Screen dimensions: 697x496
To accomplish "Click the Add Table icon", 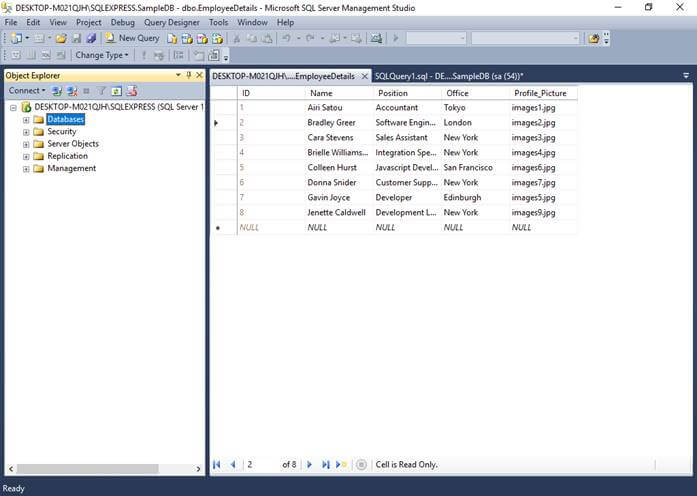I will point(199,55).
